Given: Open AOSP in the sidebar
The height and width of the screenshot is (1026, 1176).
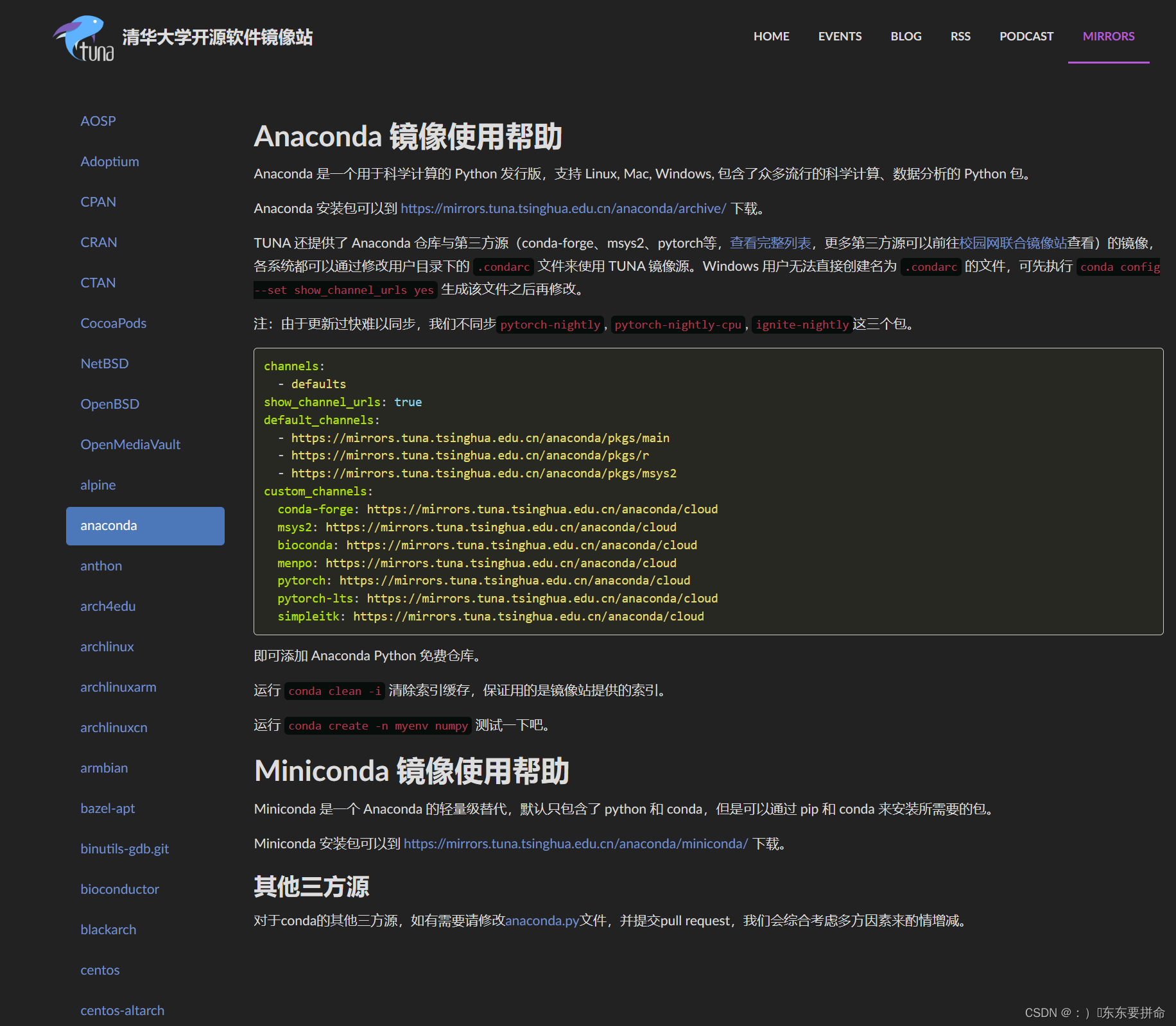Looking at the screenshot, I should coord(98,121).
